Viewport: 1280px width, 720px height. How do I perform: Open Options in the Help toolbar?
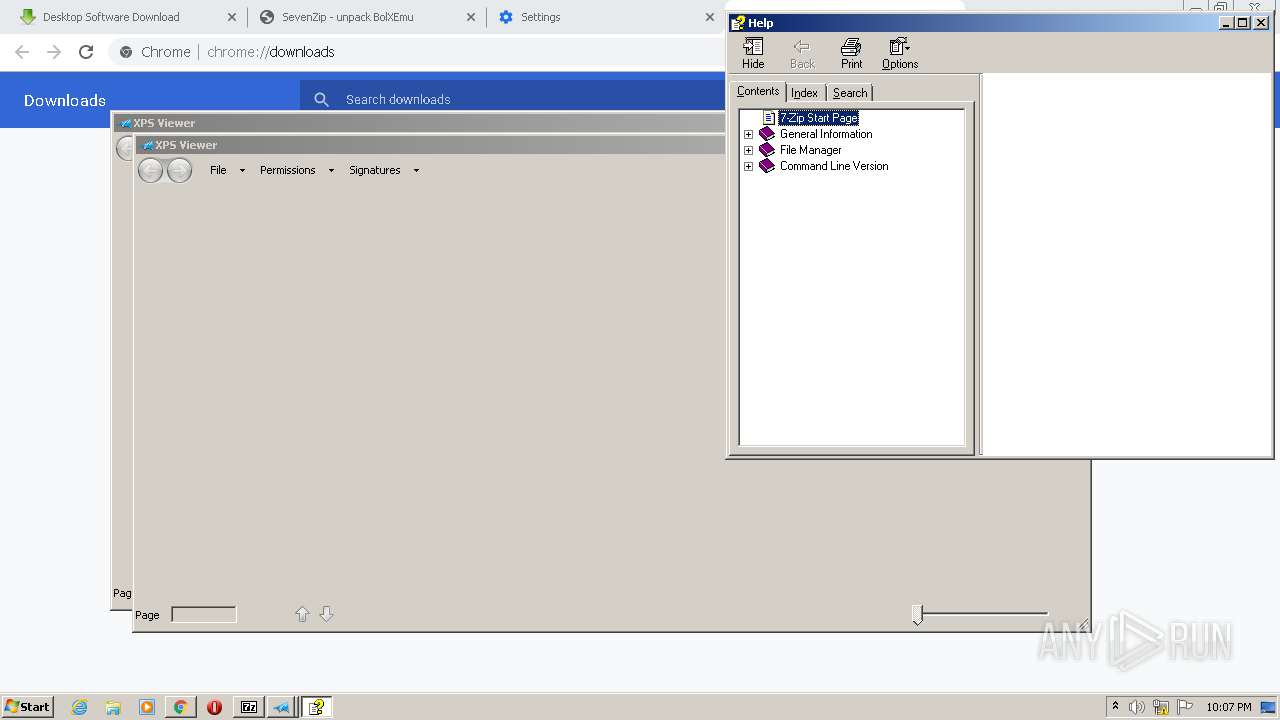coord(900,53)
